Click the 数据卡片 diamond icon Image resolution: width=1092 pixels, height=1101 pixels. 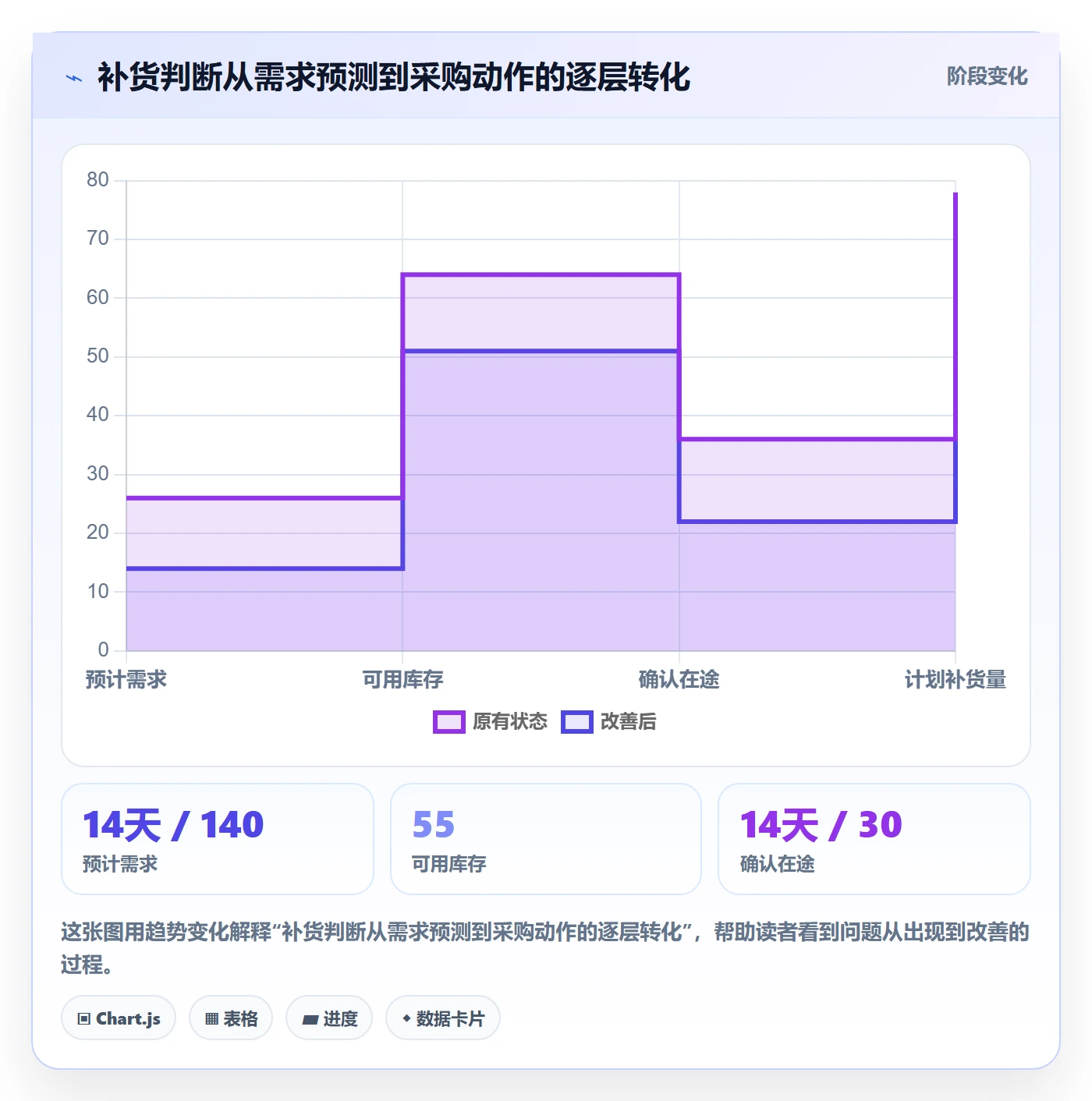click(x=406, y=1018)
